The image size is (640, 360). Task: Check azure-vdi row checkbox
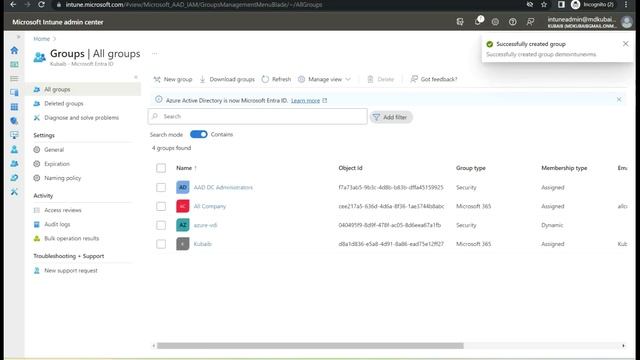point(161,225)
